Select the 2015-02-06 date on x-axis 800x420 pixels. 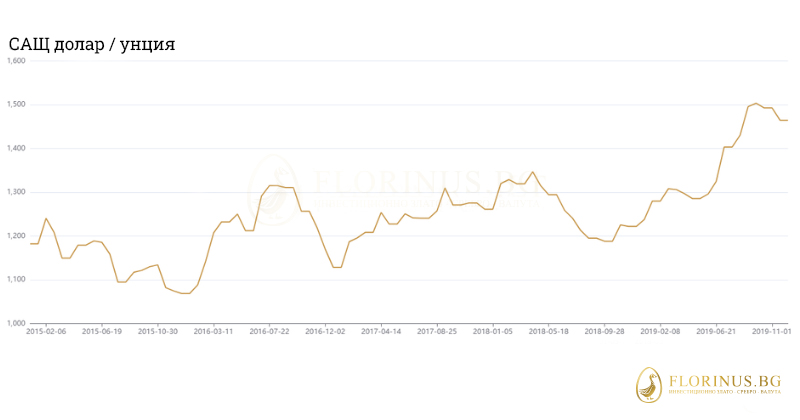click(46, 331)
